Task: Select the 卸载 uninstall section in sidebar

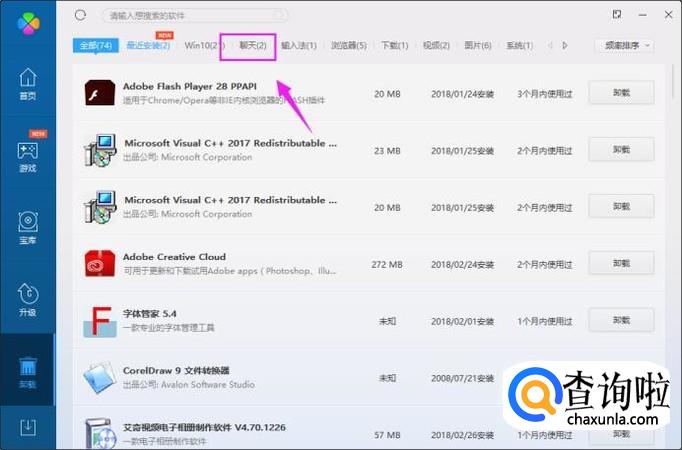Action: 28,372
